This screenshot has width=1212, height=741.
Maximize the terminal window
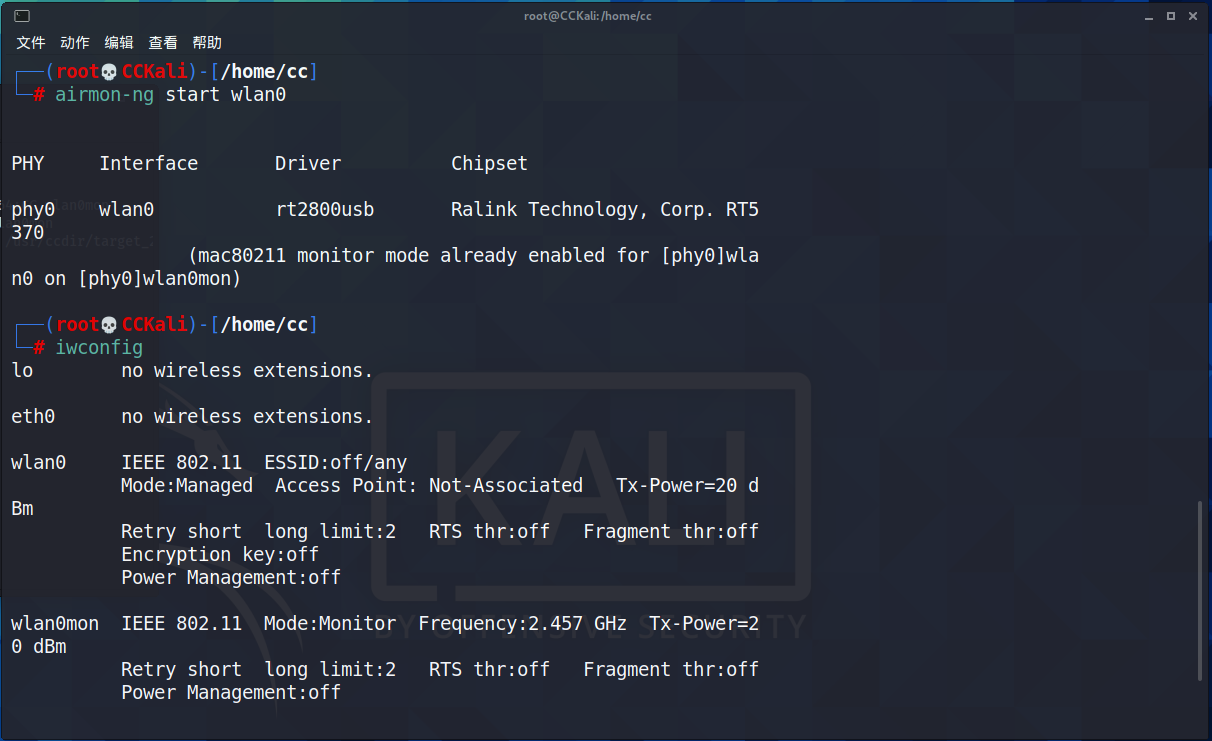1171,15
